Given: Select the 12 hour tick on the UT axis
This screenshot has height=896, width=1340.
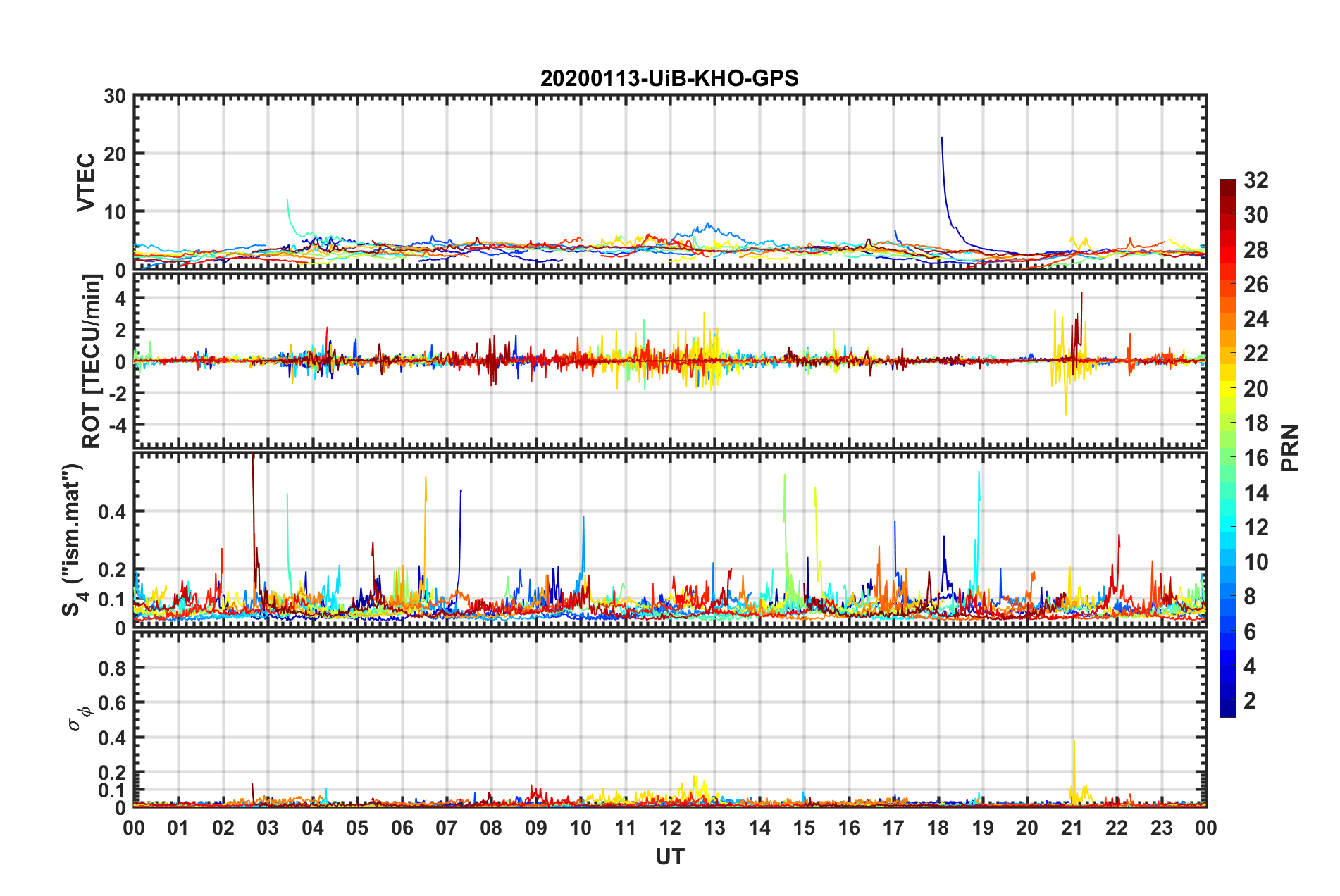Looking at the screenshot, I should (670, 828).
